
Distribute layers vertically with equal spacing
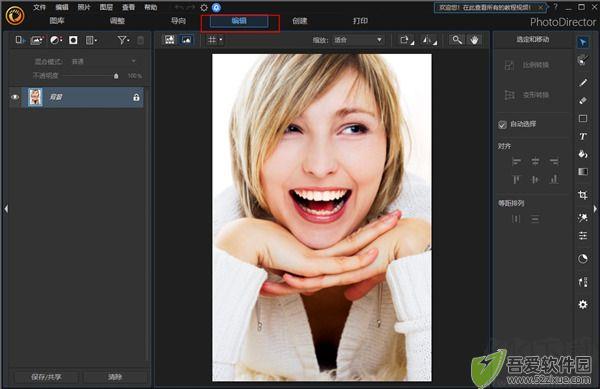pyautogui.click(x=535, y=219)
